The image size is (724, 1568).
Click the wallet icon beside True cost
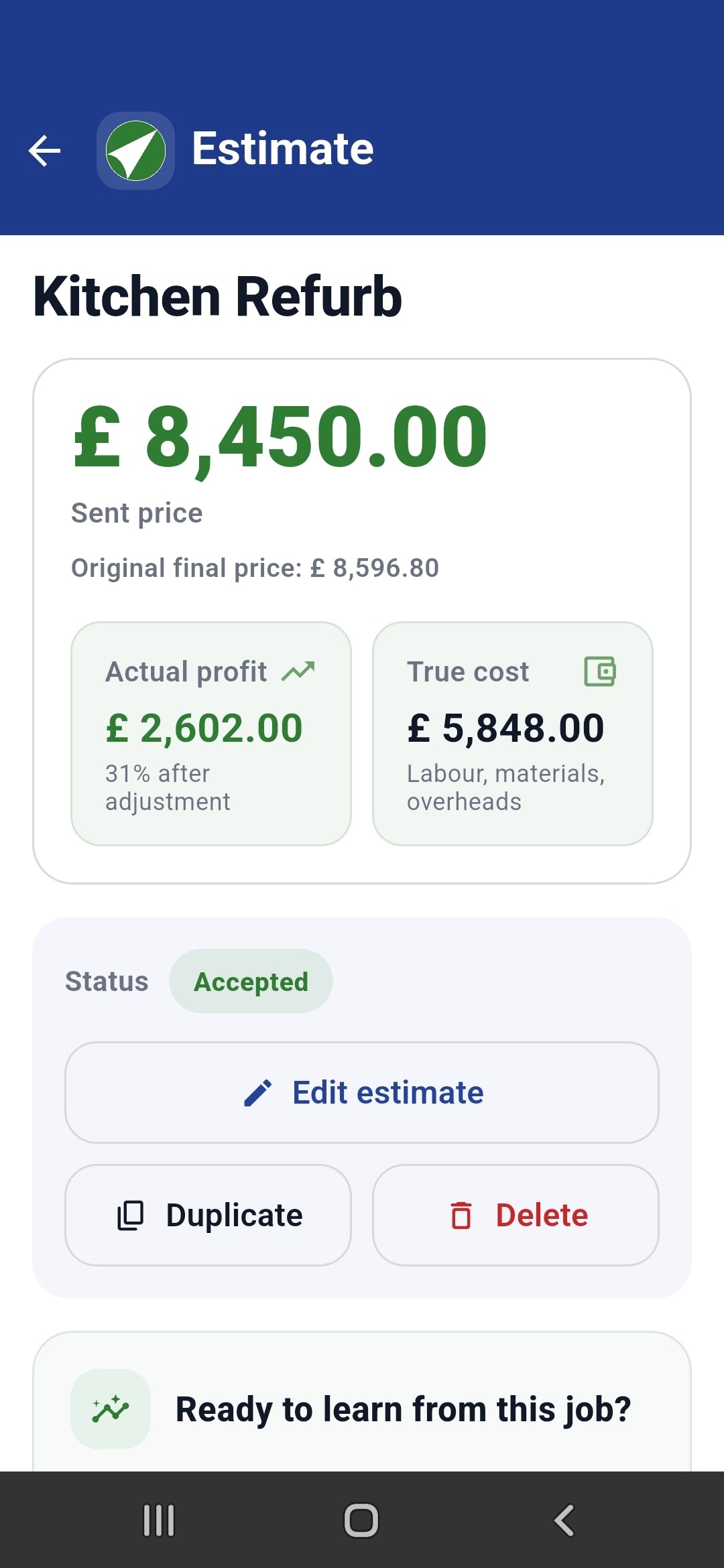[x=600, y=671]
